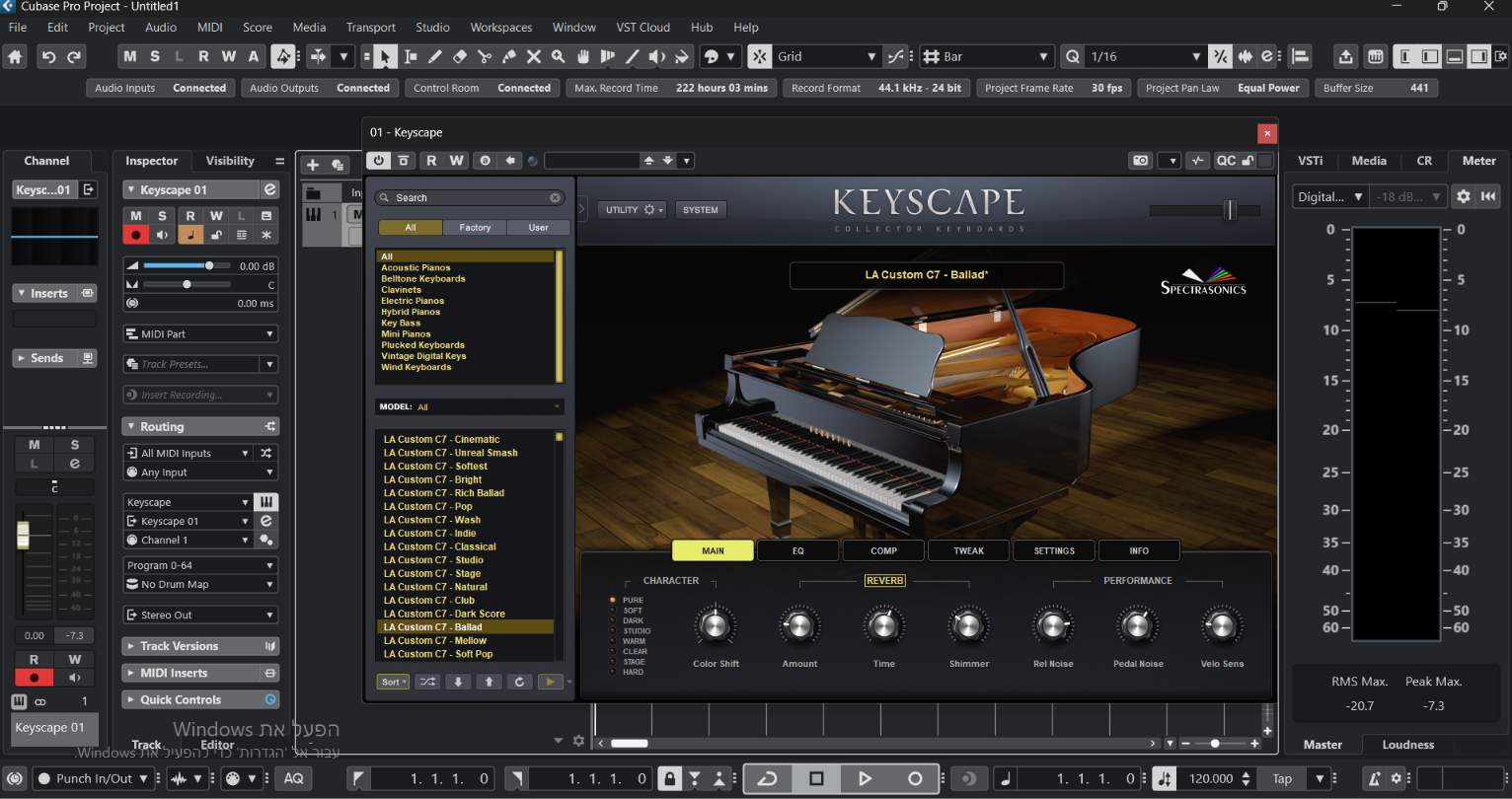
Task: Select the Zoom magnifier tool
Action: (559, 57)
